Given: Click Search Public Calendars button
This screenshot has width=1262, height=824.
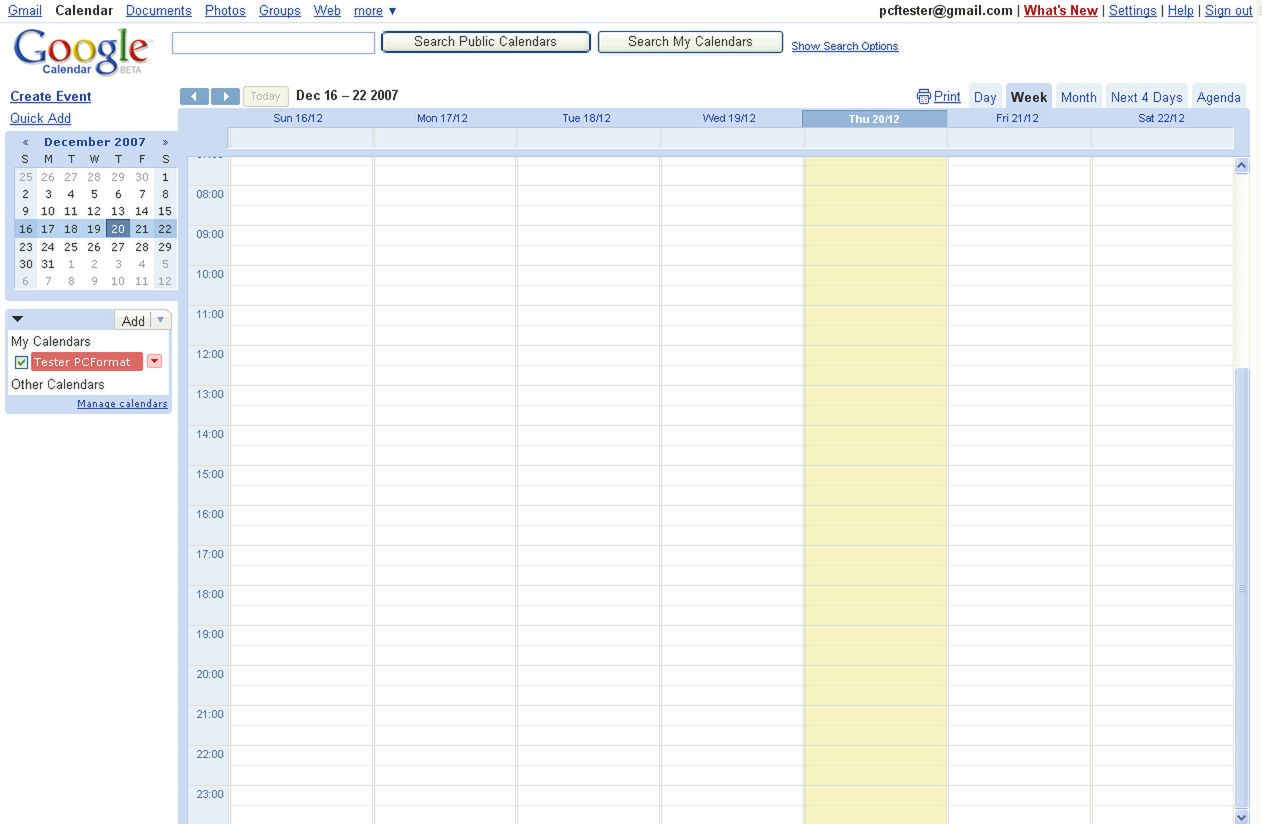Looking at the screenshot, I should tap(486, 42).
